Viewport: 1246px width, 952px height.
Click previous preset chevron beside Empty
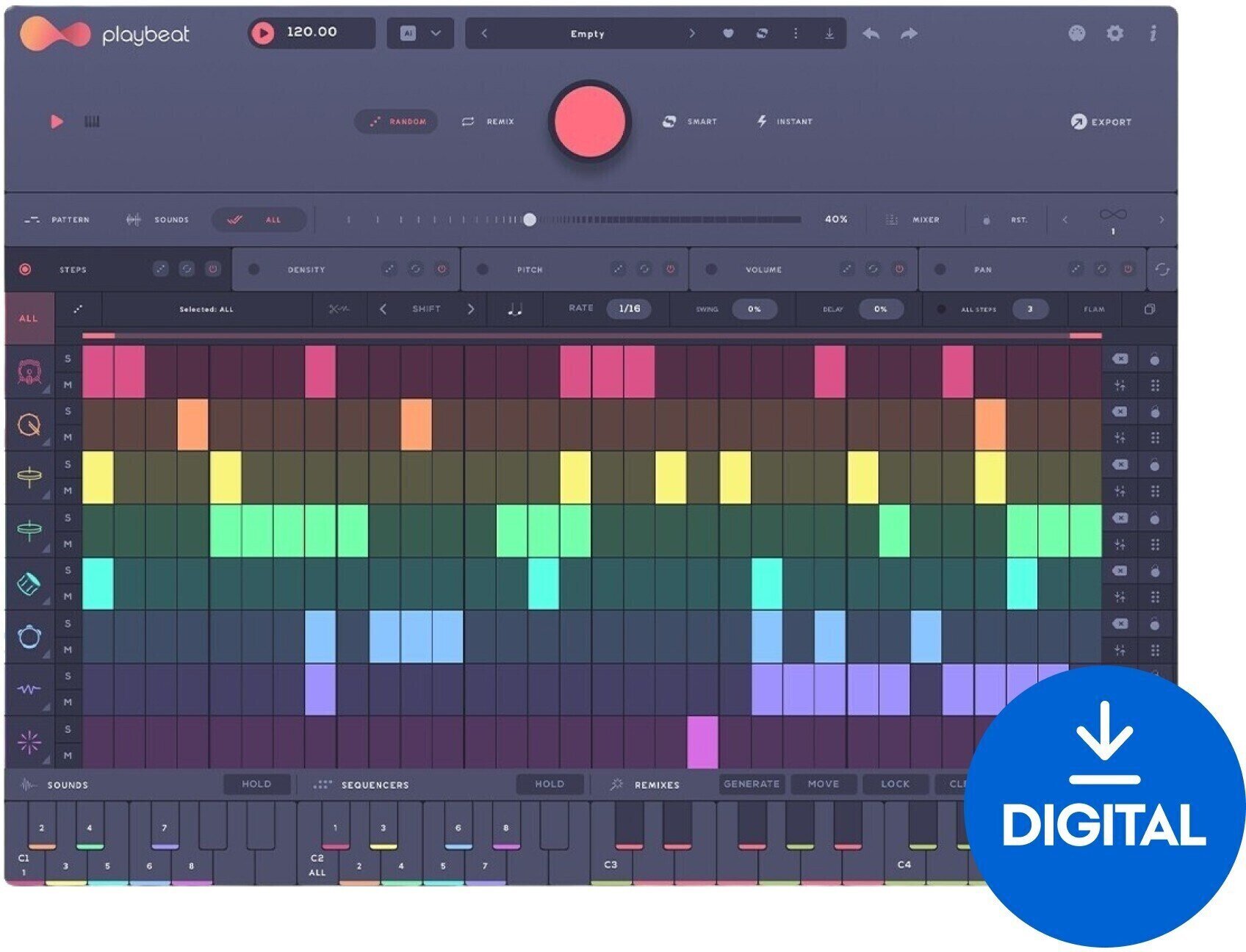(485, 33)
